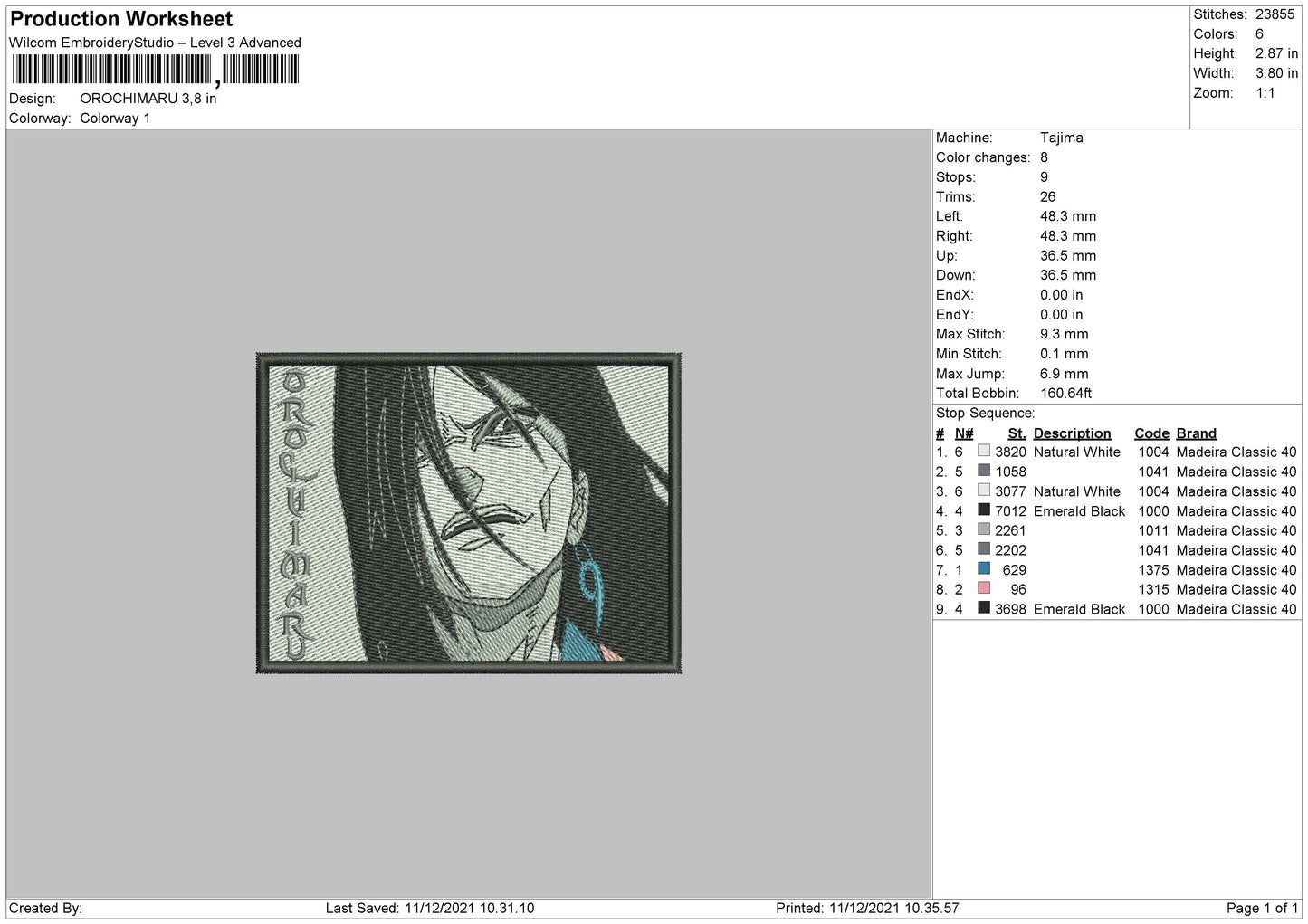Click the Colors count 6
Screen dimensions: 1308x924
[x=1259, y=34]
